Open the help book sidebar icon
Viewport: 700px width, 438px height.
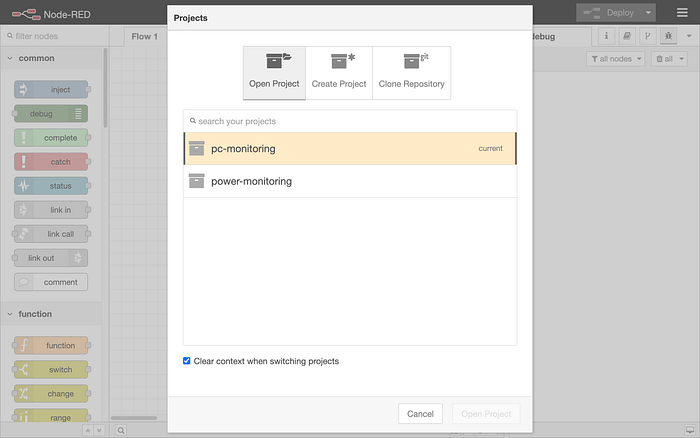pyautogui.click(x=627, y=36)
